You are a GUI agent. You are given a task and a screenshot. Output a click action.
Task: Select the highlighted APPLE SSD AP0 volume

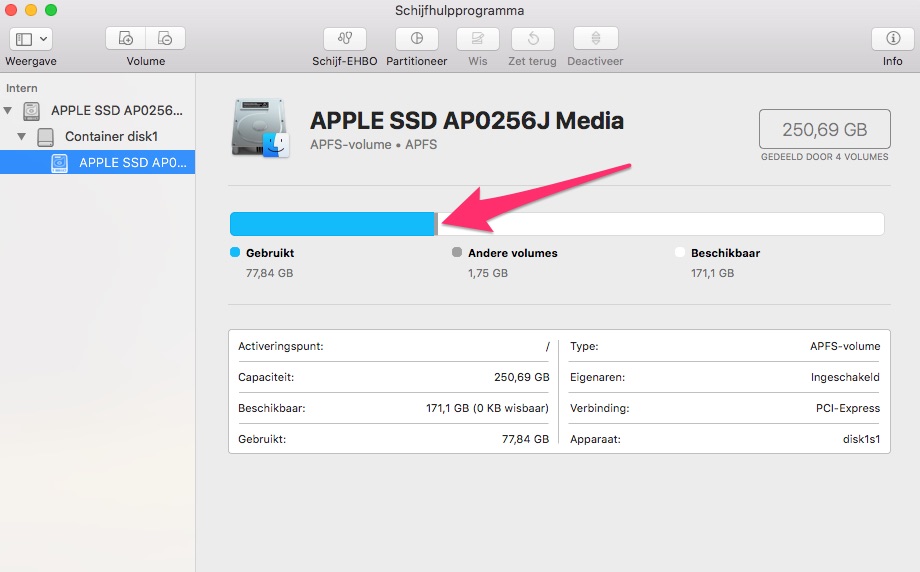tap(97, 163)
